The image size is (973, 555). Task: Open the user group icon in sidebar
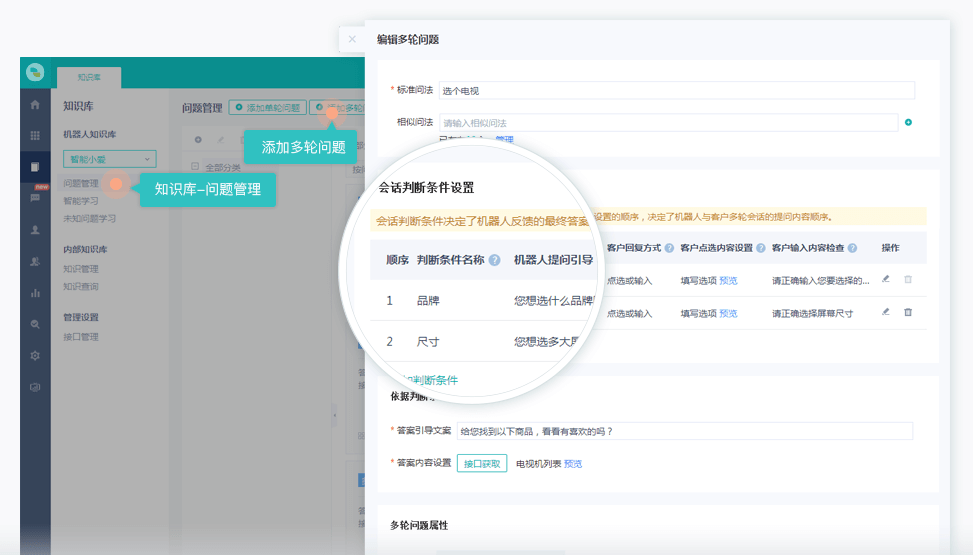tap(35, 261)
